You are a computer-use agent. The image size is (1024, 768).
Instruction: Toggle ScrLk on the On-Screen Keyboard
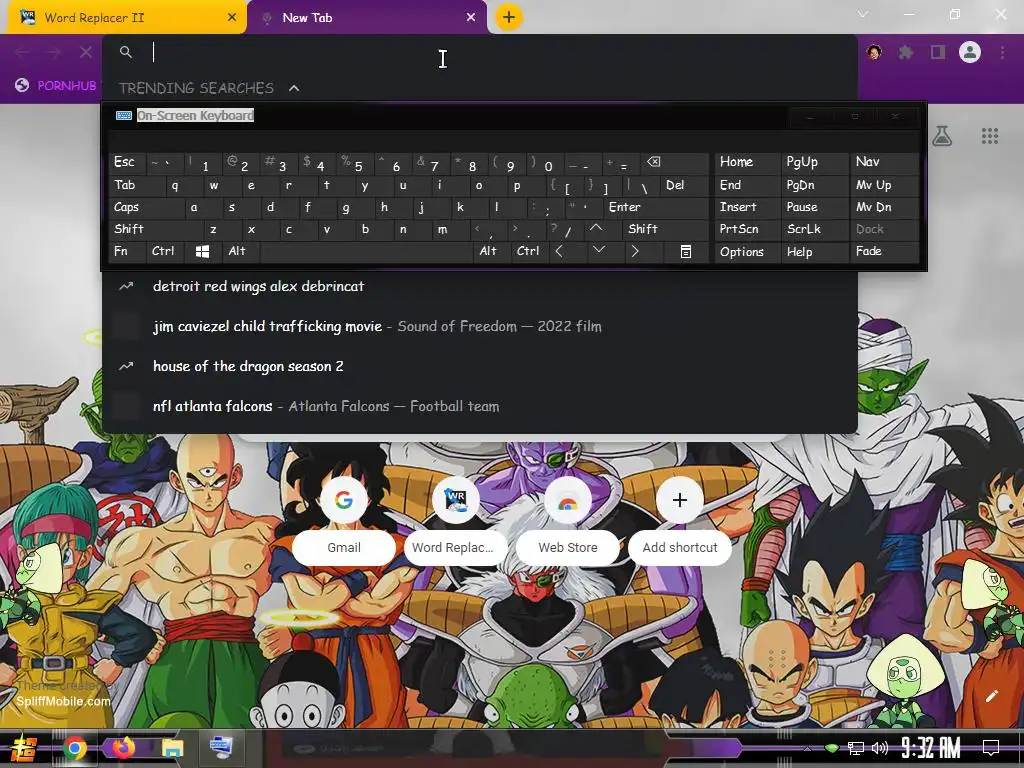click(814, 229)
